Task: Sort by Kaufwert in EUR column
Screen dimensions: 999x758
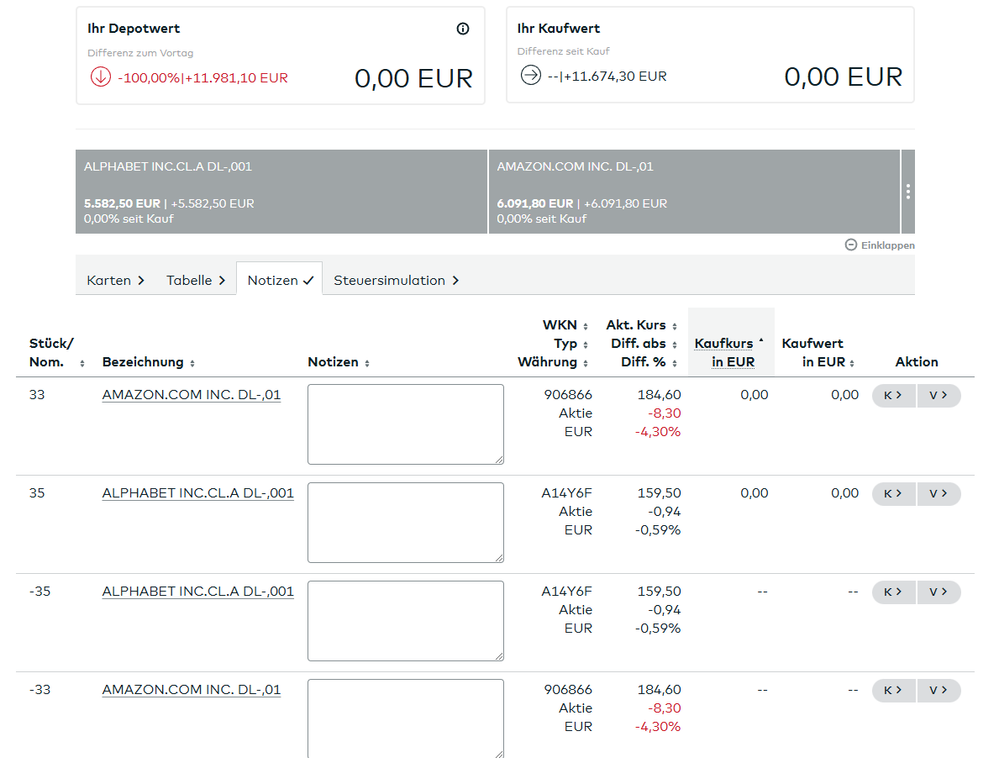Action: tap(851, 363)
